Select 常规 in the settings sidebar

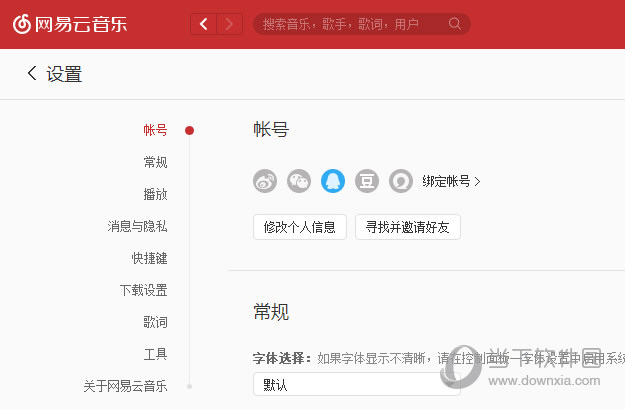click(x=155, y=162)
